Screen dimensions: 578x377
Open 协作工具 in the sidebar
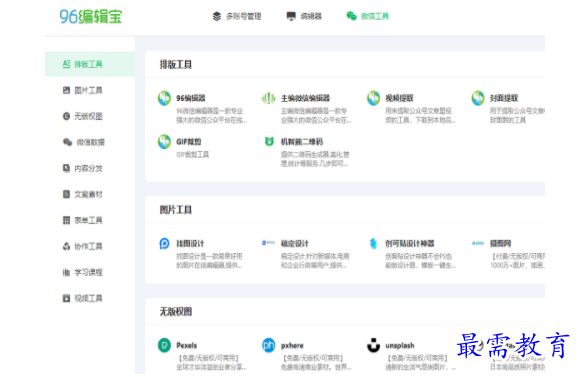pyautogui.click(x=90, y=246)
